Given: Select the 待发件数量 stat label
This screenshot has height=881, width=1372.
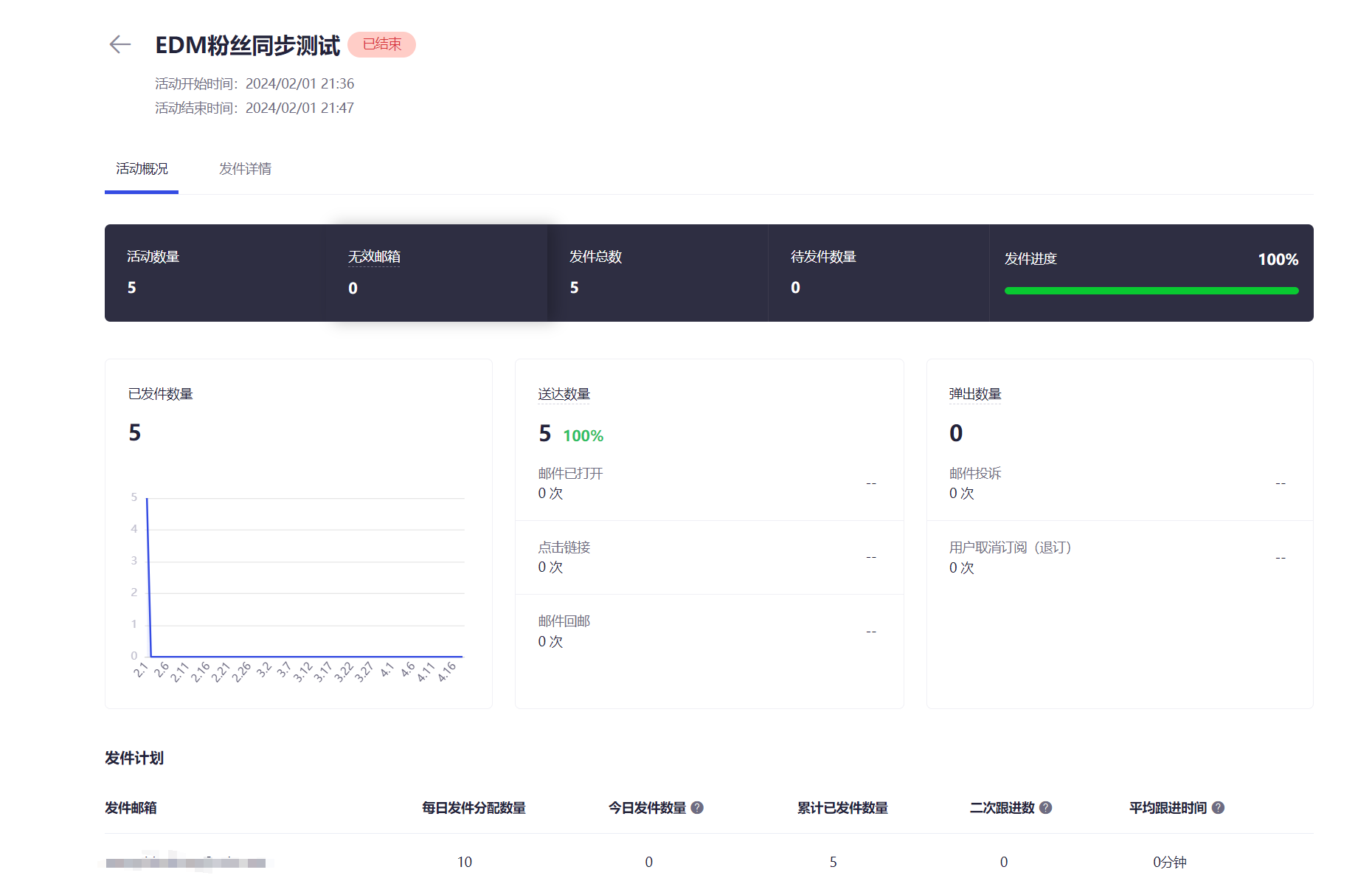Looking at the screenshot, I should (823, 257).
